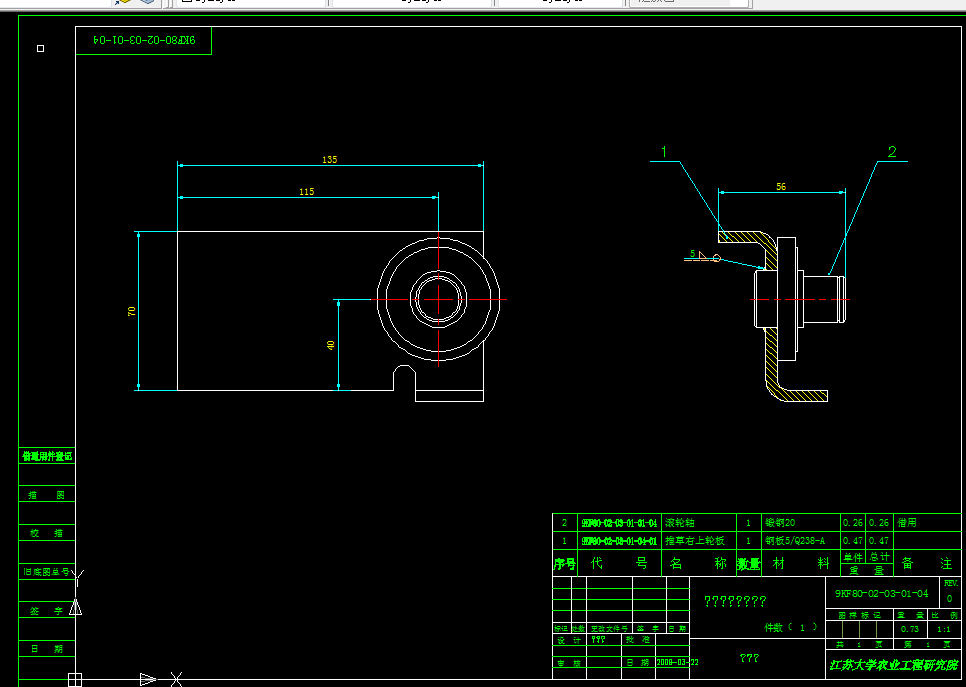This screenshot has width=966, height=687.
Task: Select the 校描 cell in the left strip
Action: (47, 534)
